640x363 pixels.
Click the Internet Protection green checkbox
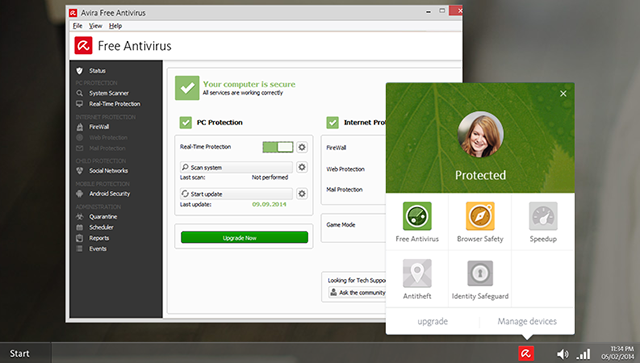pyautogui.click(x=332, y=122)
